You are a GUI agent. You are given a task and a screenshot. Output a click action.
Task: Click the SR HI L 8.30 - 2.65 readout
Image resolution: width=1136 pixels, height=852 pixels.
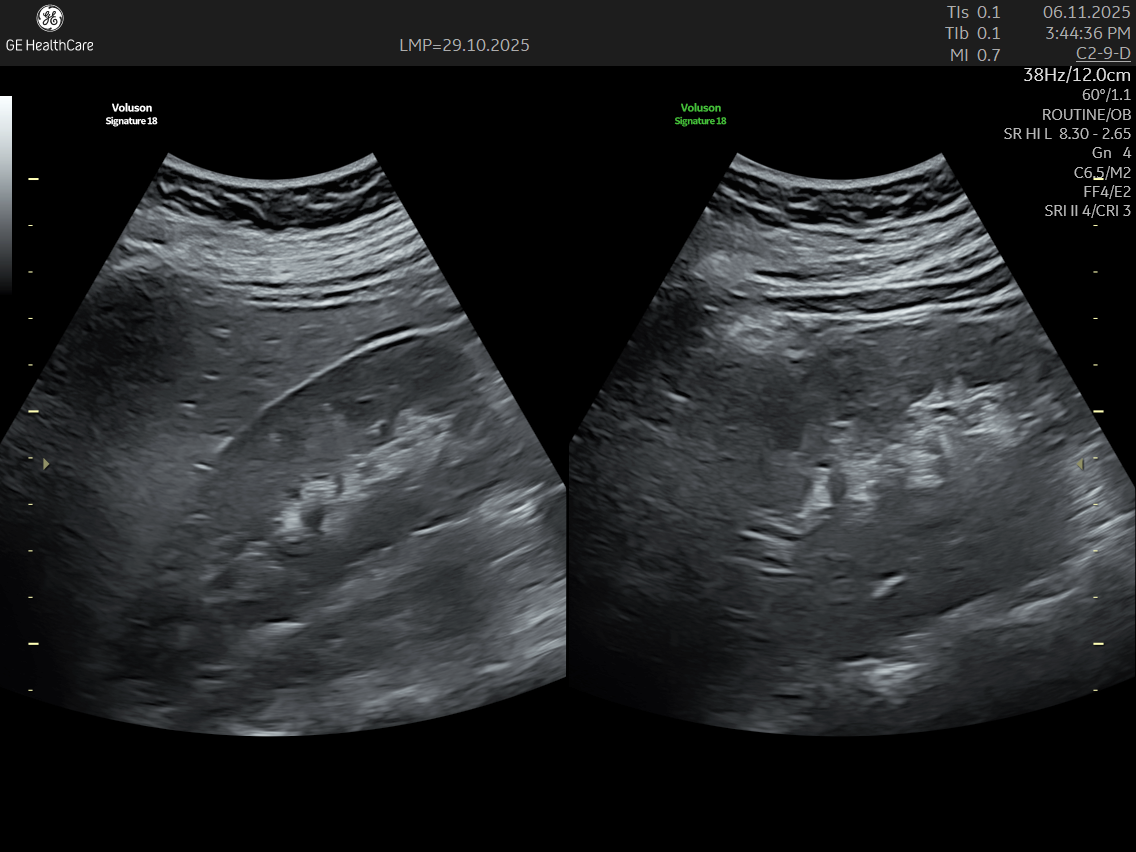click(x=1067, y=133)
